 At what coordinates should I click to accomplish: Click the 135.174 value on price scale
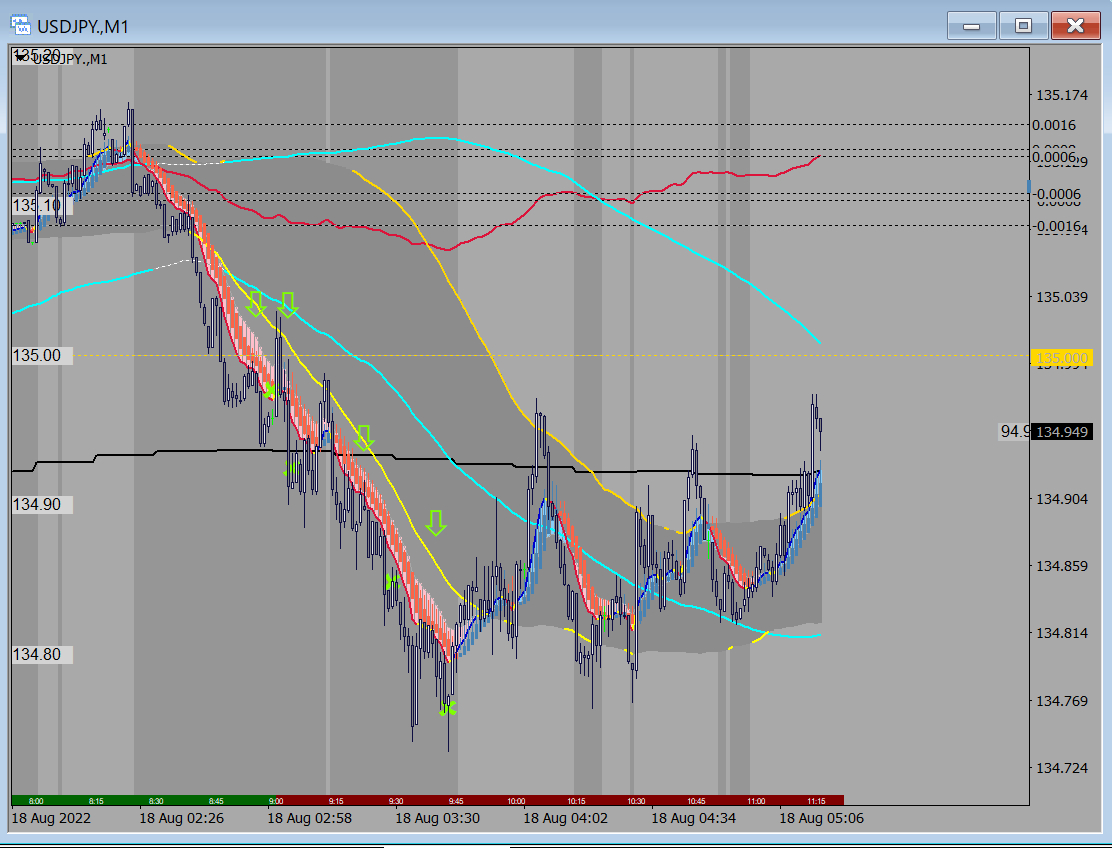tap(1061, 96)
